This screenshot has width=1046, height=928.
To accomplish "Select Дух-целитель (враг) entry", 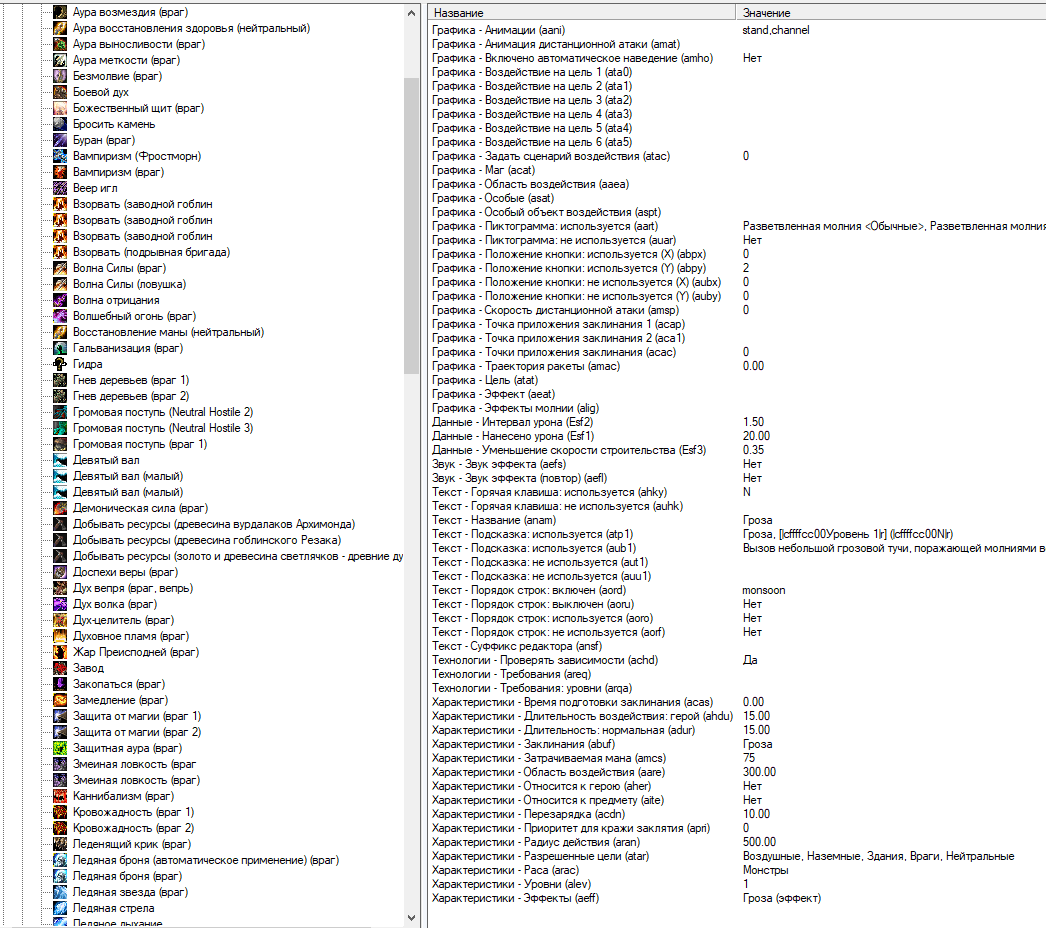I will [x=123, y=620].
